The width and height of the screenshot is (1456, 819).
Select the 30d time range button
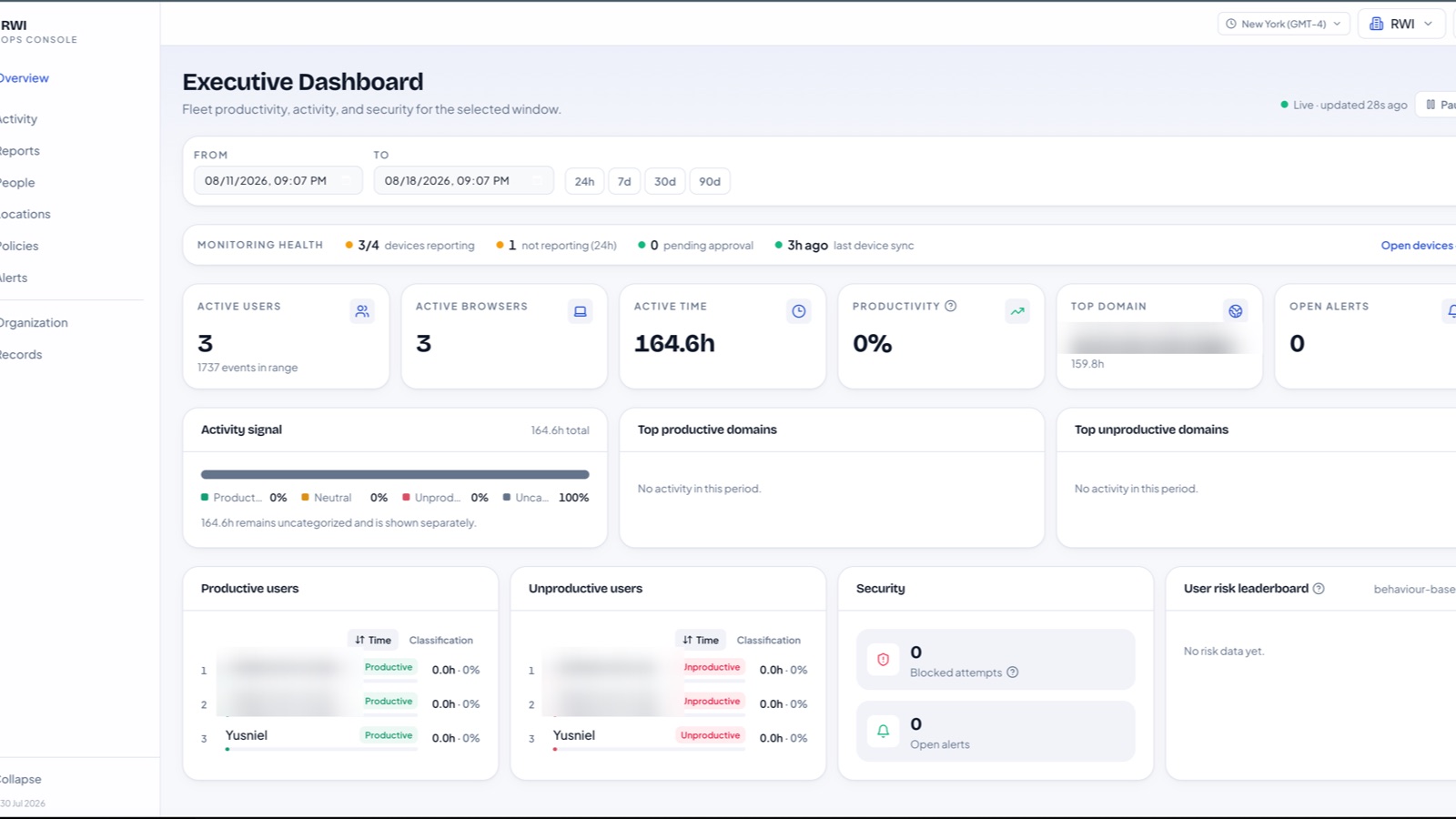pyautogui.click(x=665, y=181)
